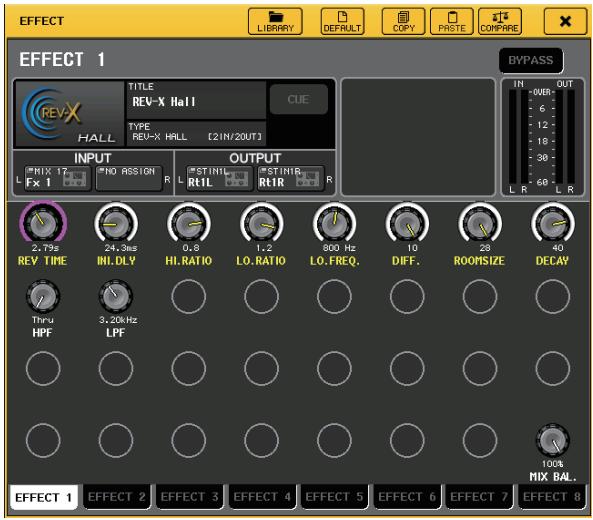This screenshot has width=593, height=520.
Task: Reset effect with DEFAULT button
Action: pyautogui.click(x=342, y=22)
